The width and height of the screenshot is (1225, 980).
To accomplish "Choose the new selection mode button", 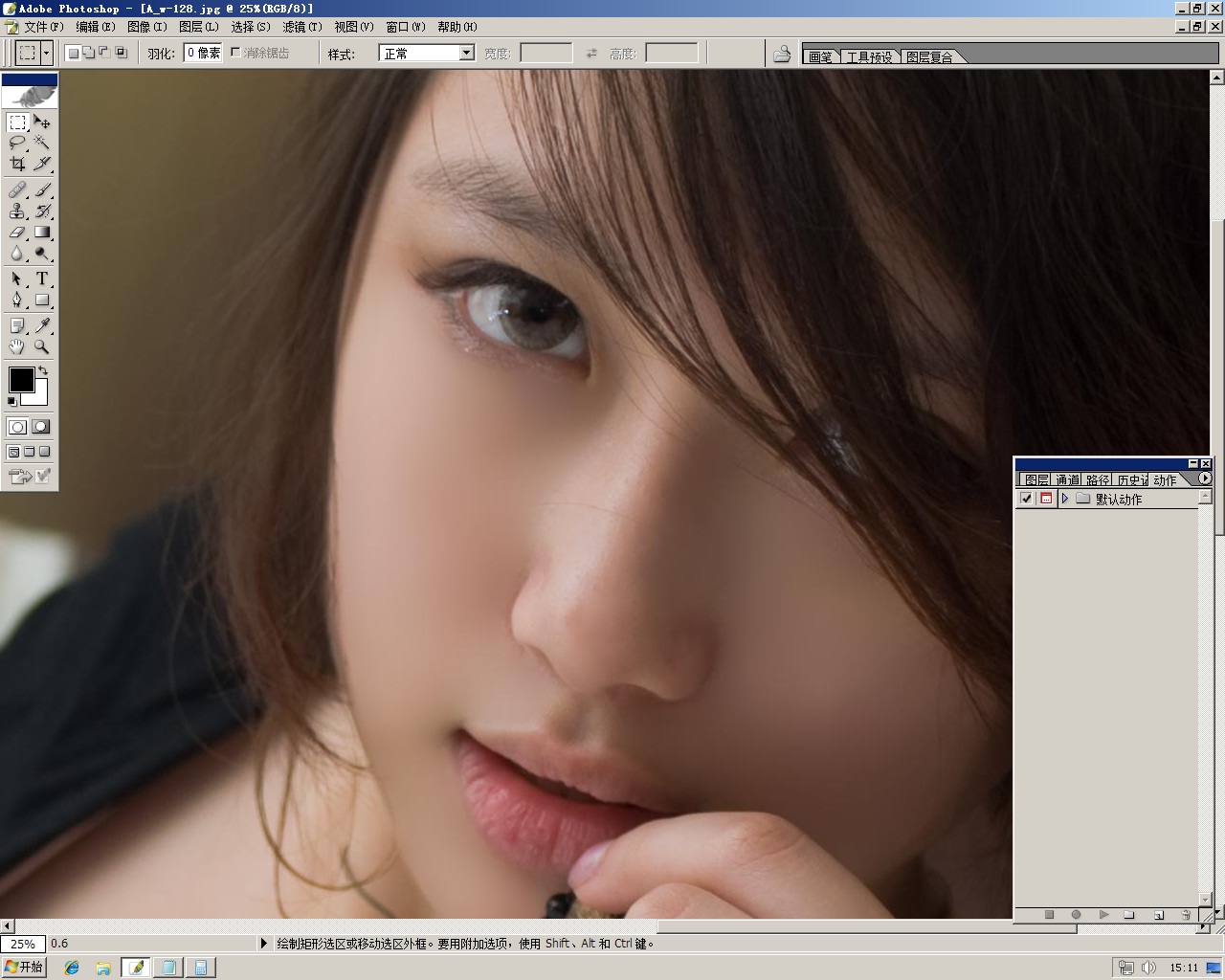I will pyautogui.click(x=73, y=53).
